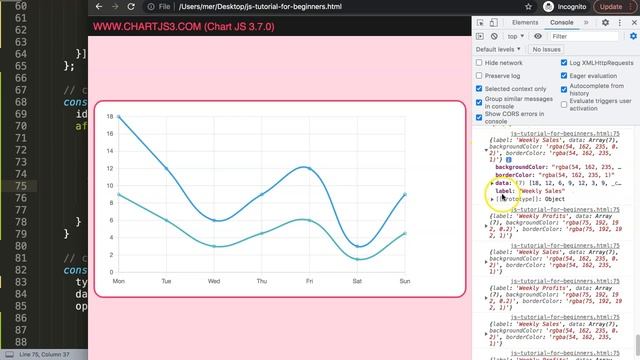Screen dimensions: 640x360
Task: Close the DevTools panel
Action: [x=634, y=23]
